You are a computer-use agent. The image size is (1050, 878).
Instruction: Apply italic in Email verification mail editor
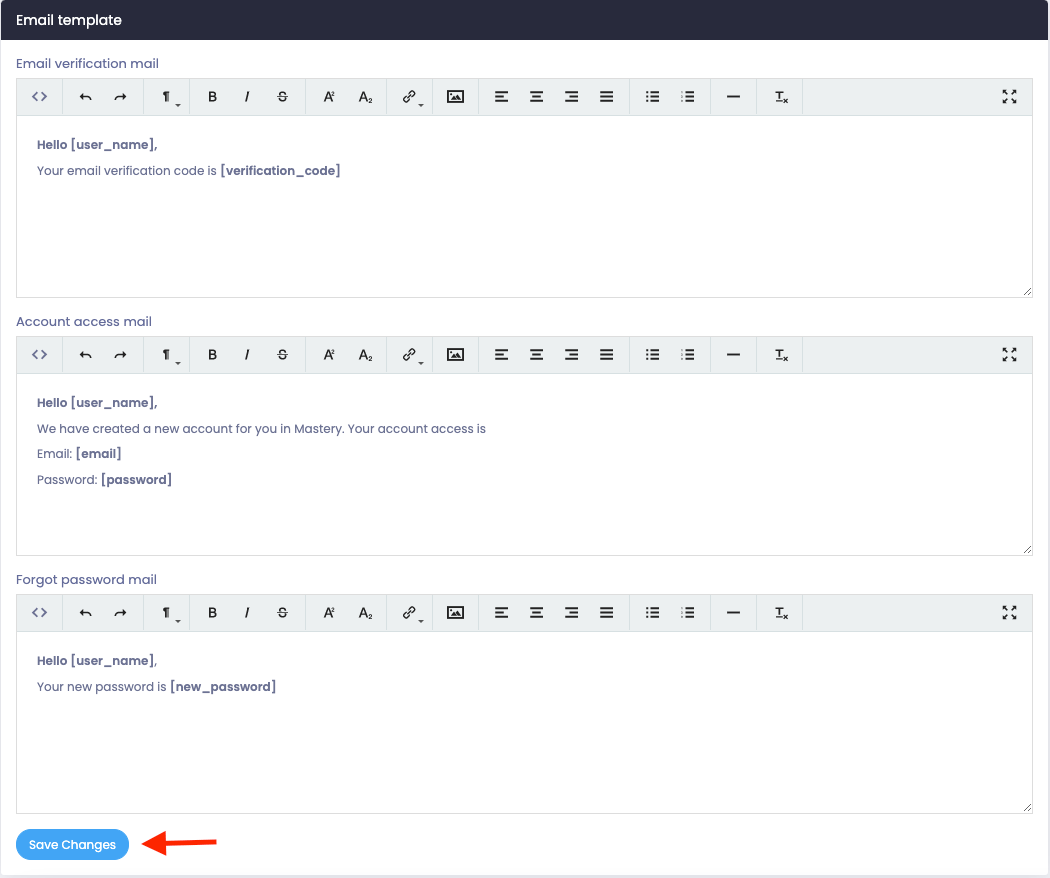(x=247, y=97)
